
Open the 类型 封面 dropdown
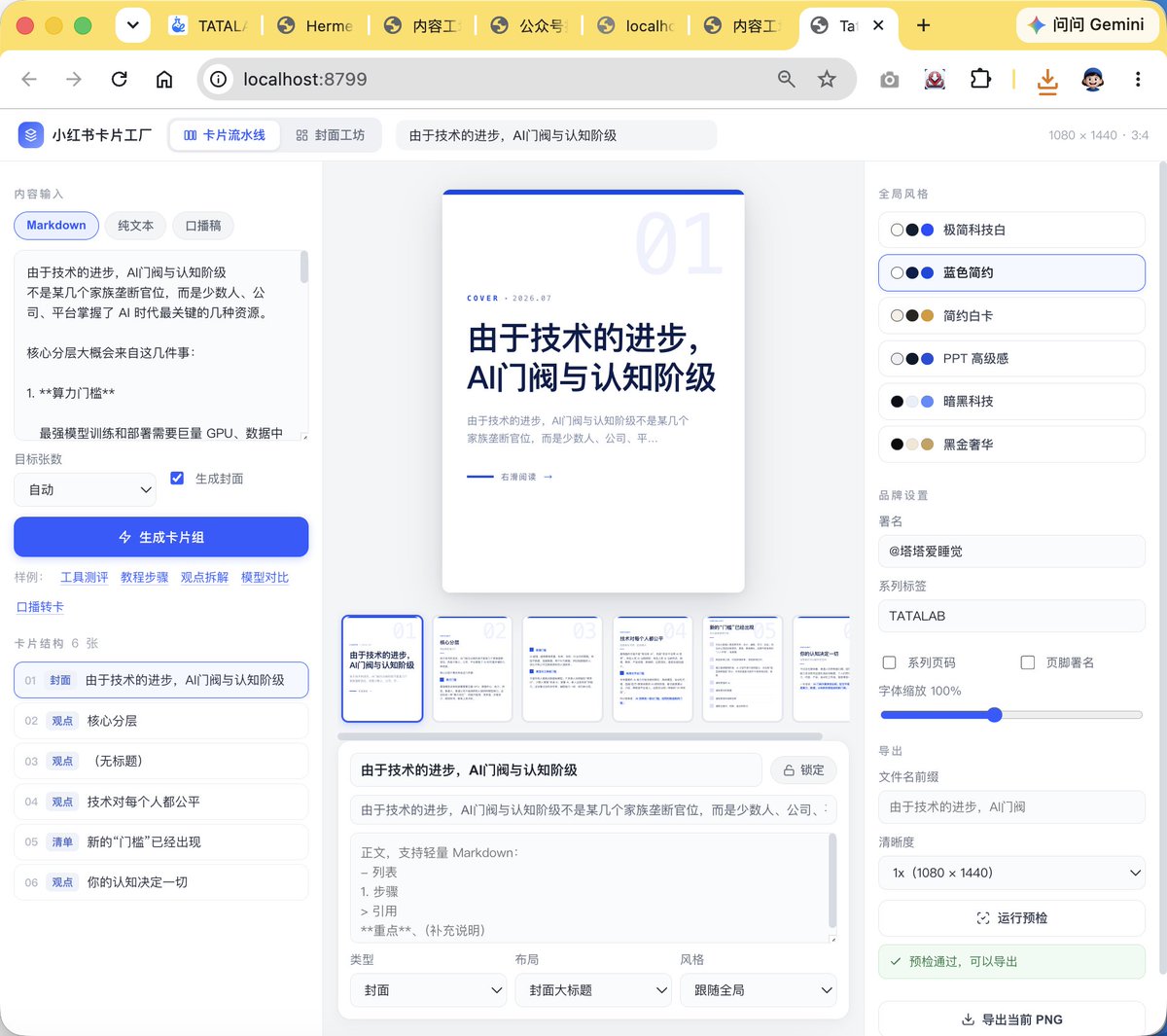coord(428,990)
